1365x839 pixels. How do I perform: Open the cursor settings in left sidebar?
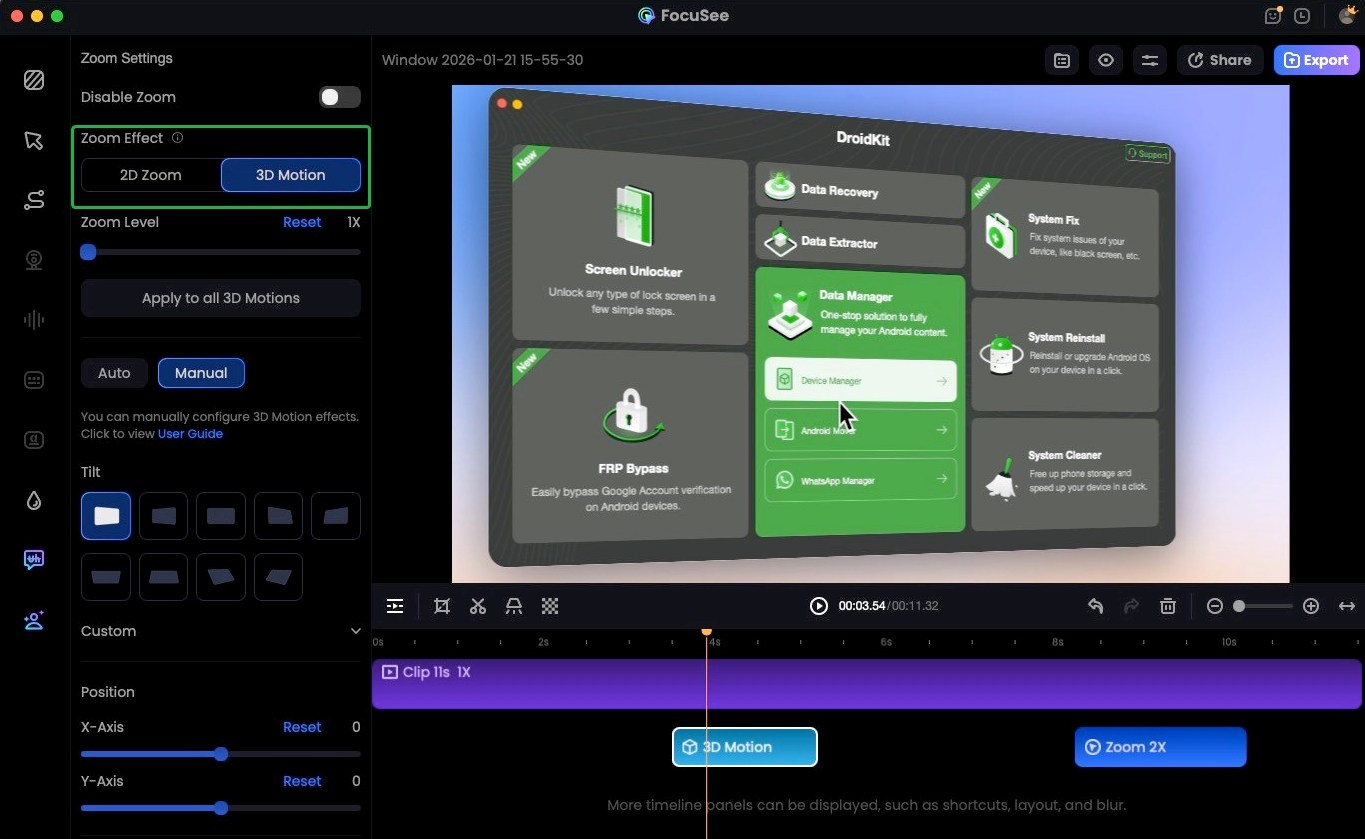point(34,140)
